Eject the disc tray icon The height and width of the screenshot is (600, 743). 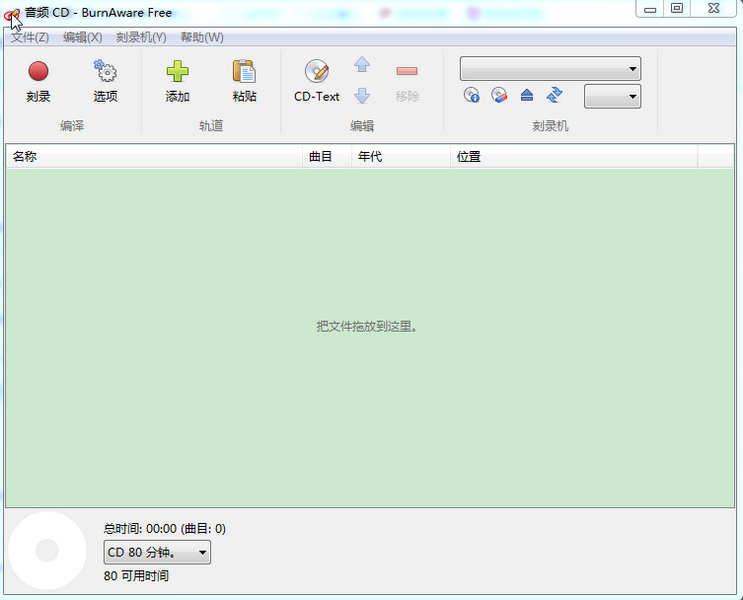click(527, 95)
